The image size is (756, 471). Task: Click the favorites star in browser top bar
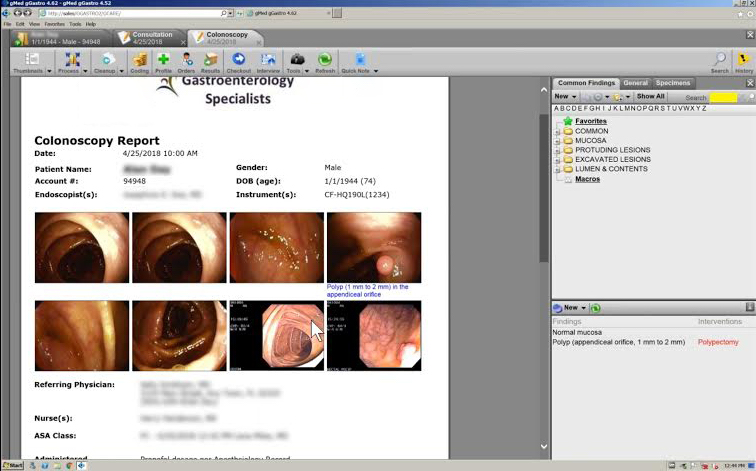(740, 13)
